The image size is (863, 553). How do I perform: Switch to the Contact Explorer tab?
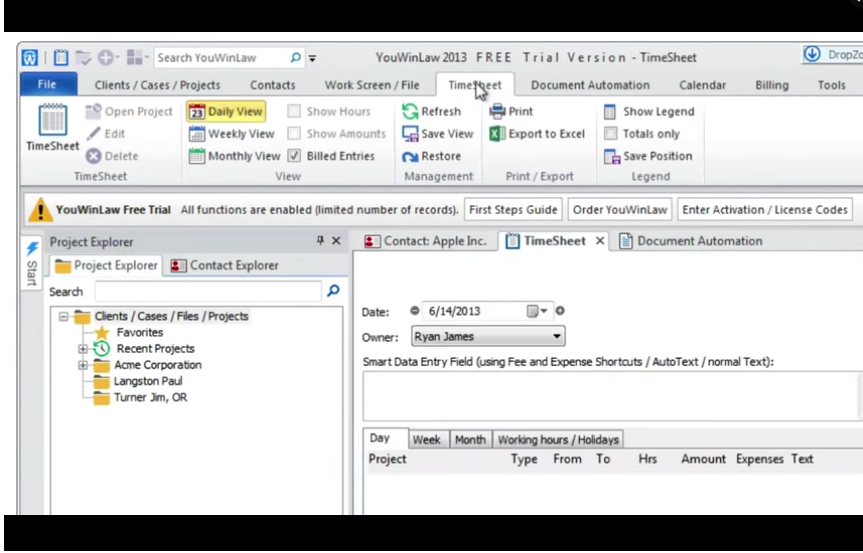tap(224, 266)
